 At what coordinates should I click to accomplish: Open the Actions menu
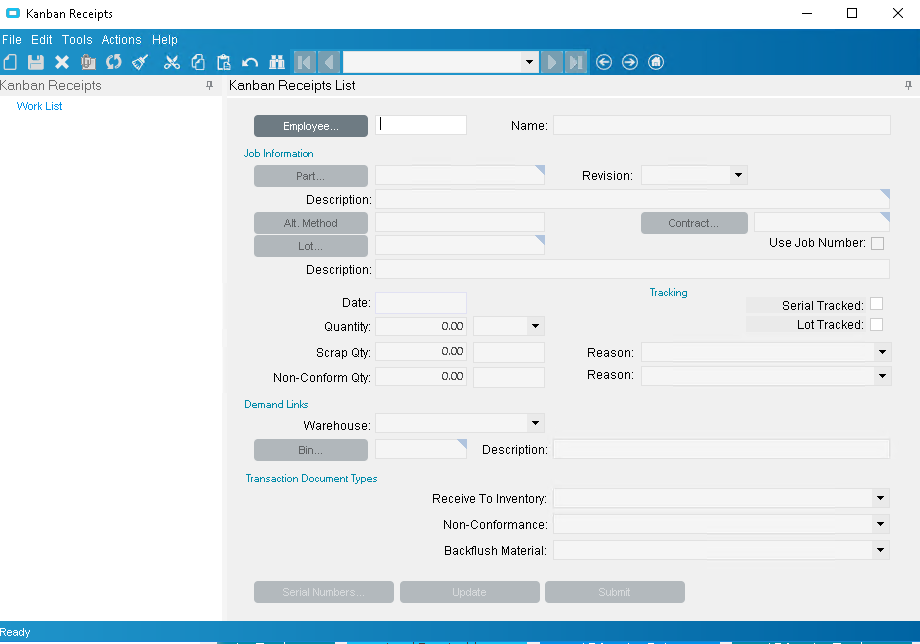click(121, 40)
